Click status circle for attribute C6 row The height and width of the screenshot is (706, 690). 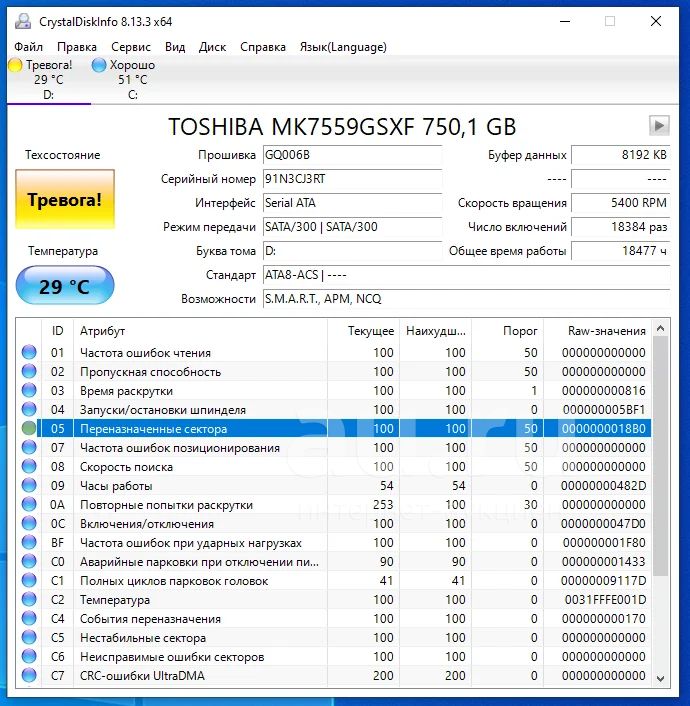29,656
